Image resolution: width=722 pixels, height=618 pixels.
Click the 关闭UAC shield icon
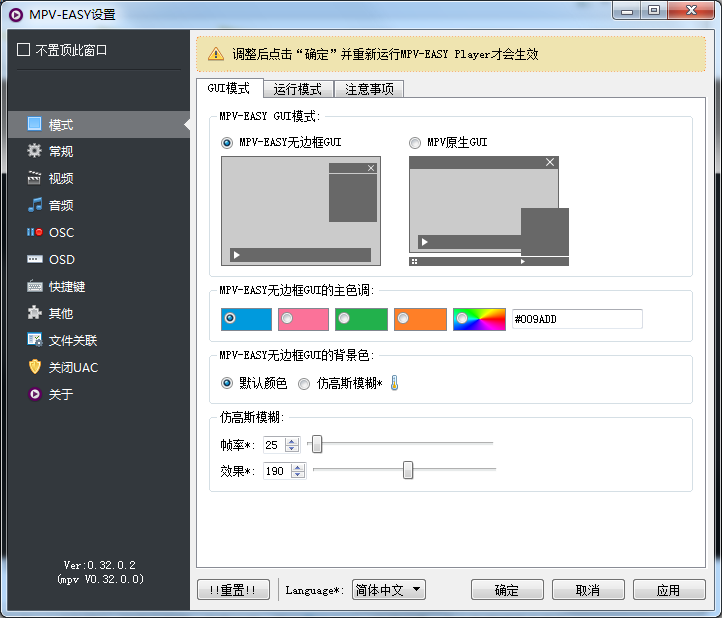tap(35, 367)
